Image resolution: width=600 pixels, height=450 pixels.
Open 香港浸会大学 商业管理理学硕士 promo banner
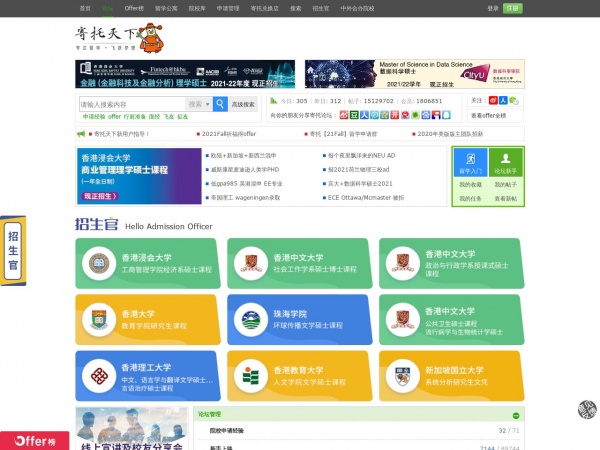[139, 176]
